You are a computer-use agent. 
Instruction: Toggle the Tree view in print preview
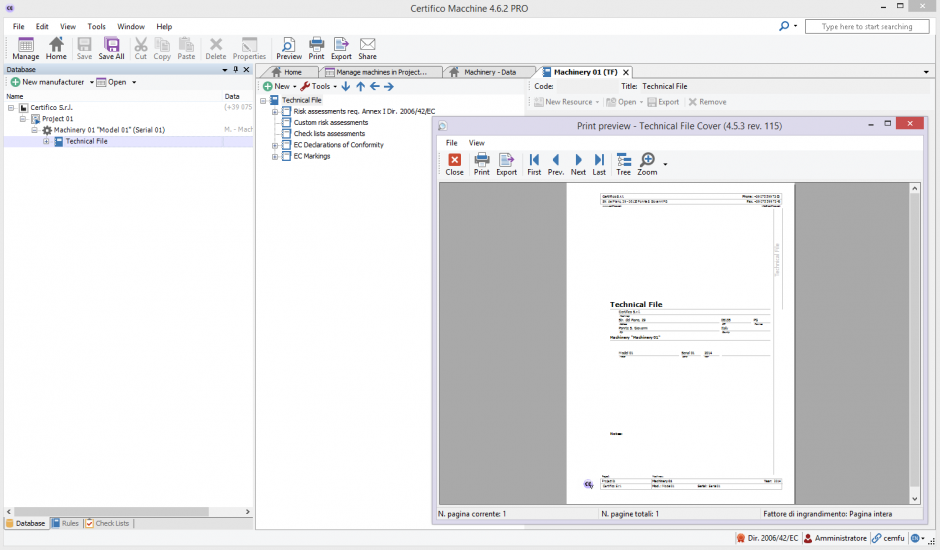pos(623,164)
